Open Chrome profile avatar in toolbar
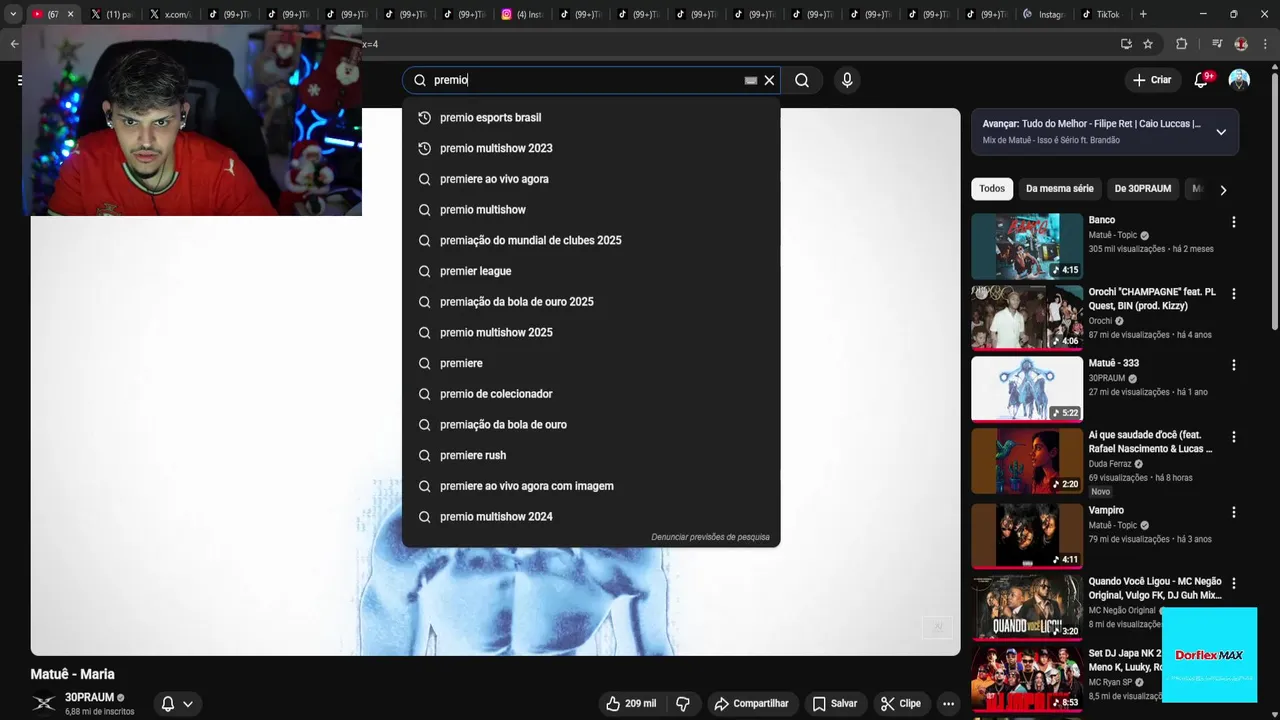Screen dimensions: 1280x720 (x=1241, y=44)
